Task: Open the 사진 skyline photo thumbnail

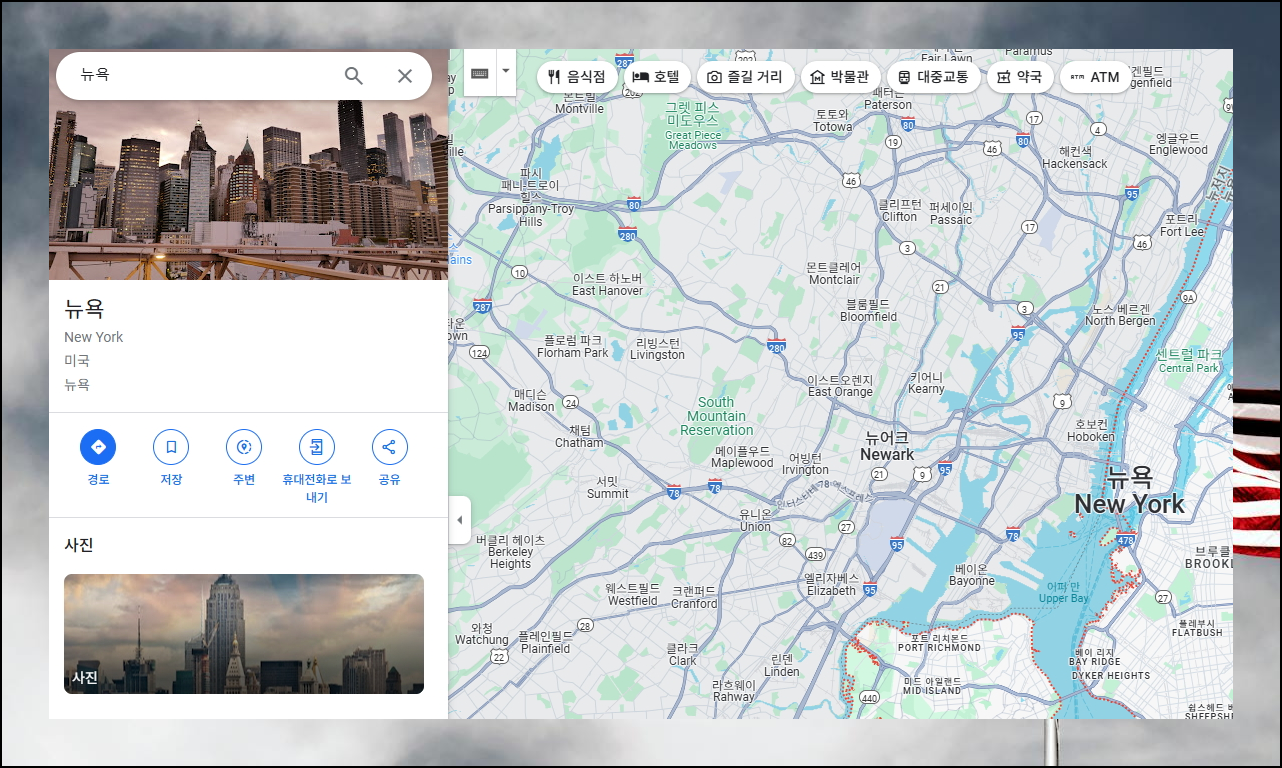Action: pos(244,634)
